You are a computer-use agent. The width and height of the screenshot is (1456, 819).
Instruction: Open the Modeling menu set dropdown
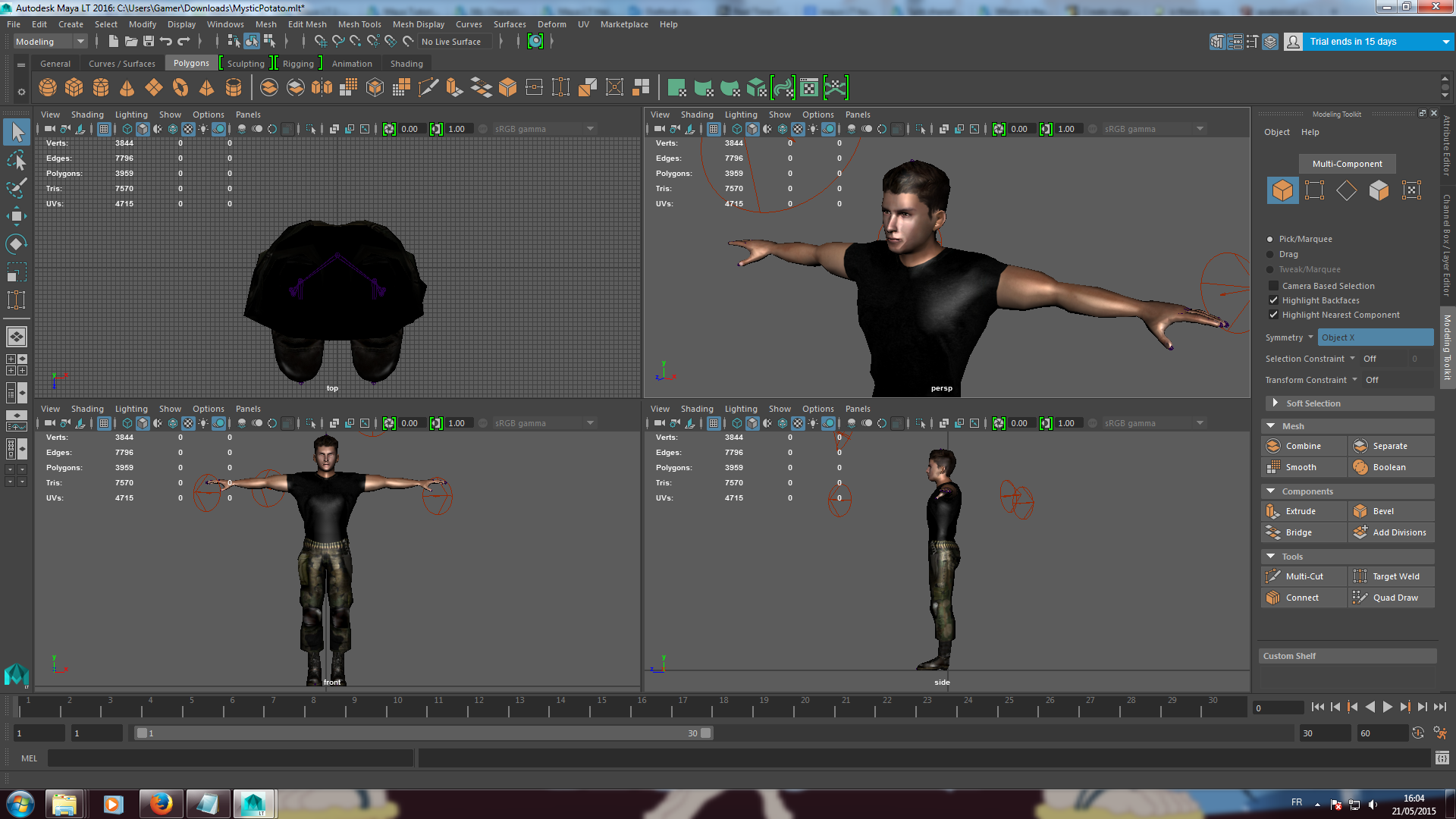tap(51, 42)
